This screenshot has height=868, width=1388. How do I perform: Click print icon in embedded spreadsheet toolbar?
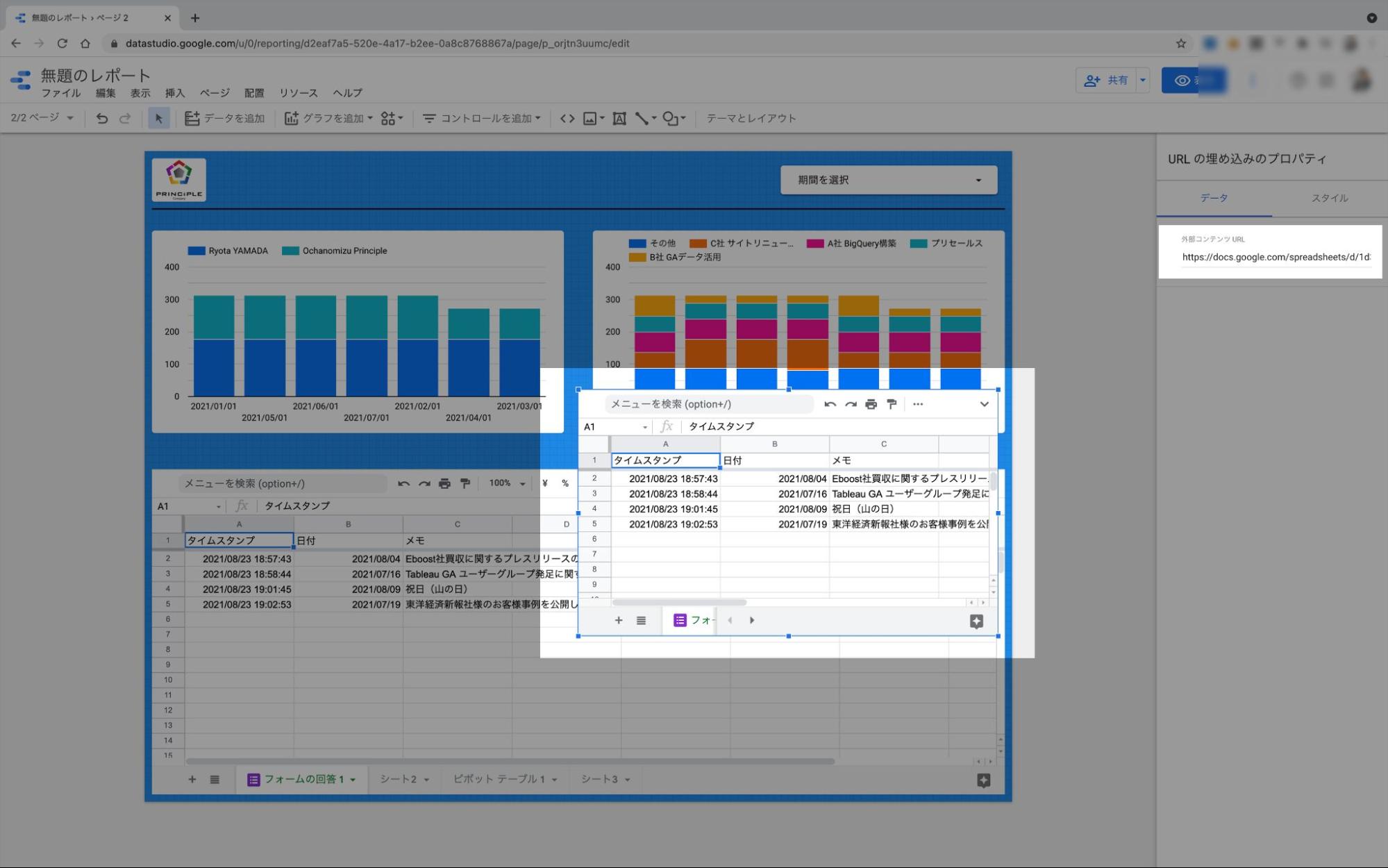click(x=871, y=404)
